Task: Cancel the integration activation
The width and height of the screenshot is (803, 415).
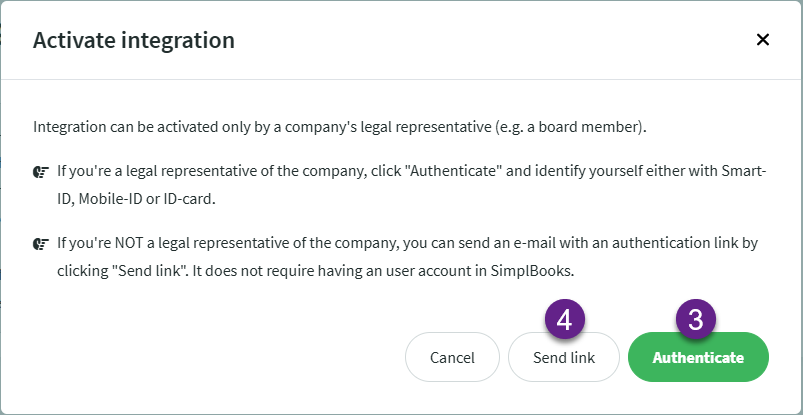Action: tap(452, 357)
